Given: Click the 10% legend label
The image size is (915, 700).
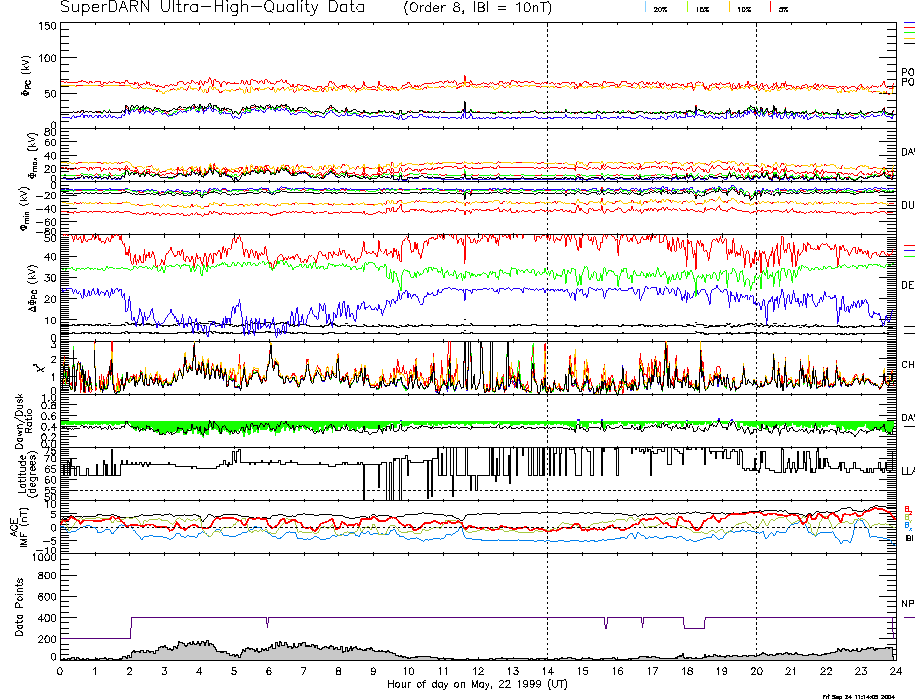Looking at the screenshot, I should [743, 8].
